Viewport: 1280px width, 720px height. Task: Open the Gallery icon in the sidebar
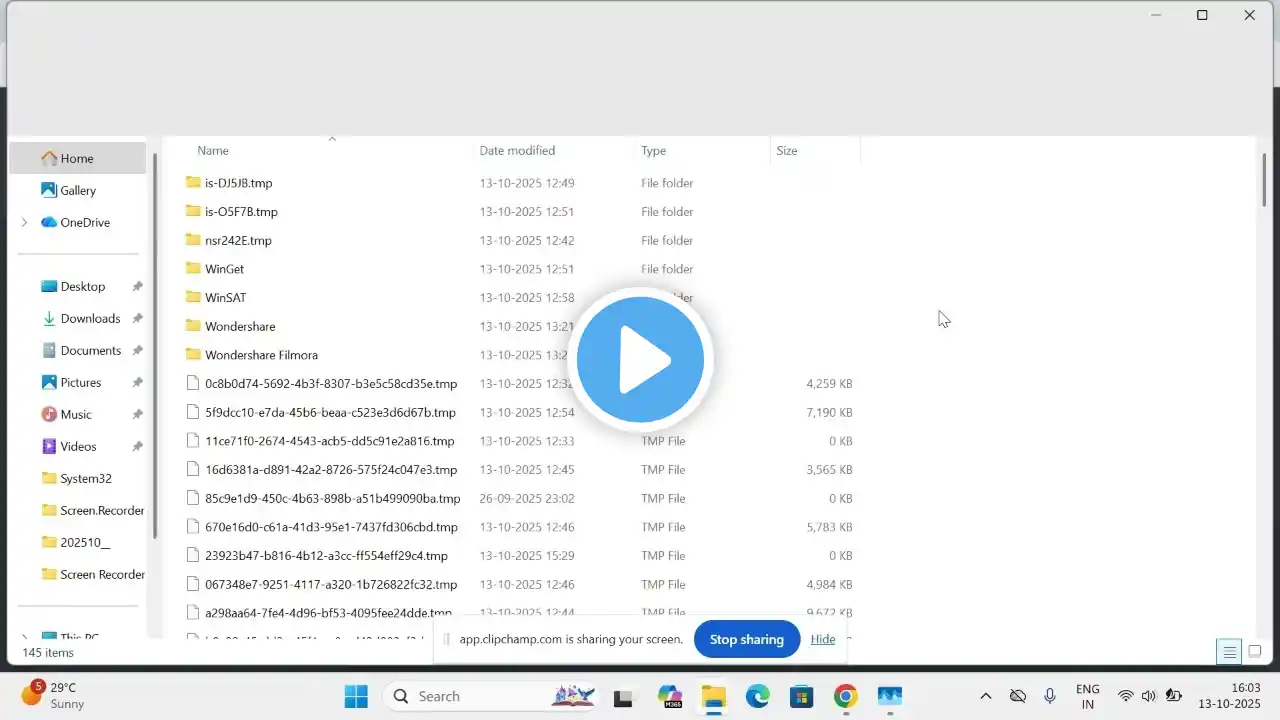click(49, 190)
